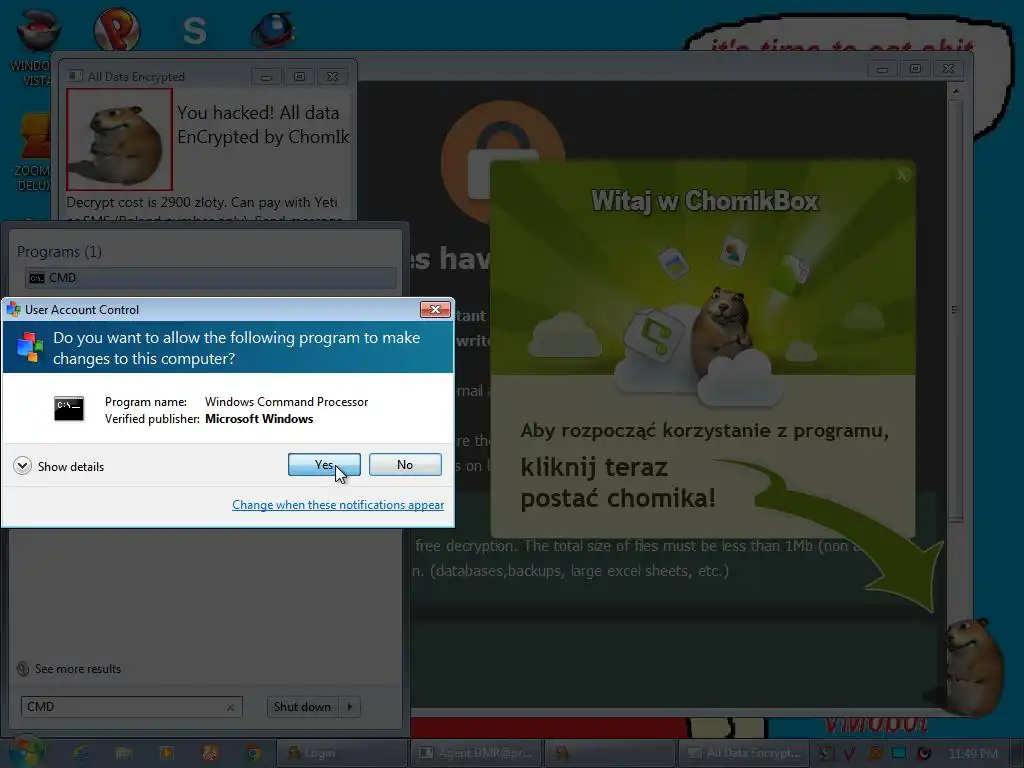Click the teal monitor tray icon
1024x768 pixels.
coord(899,754)
